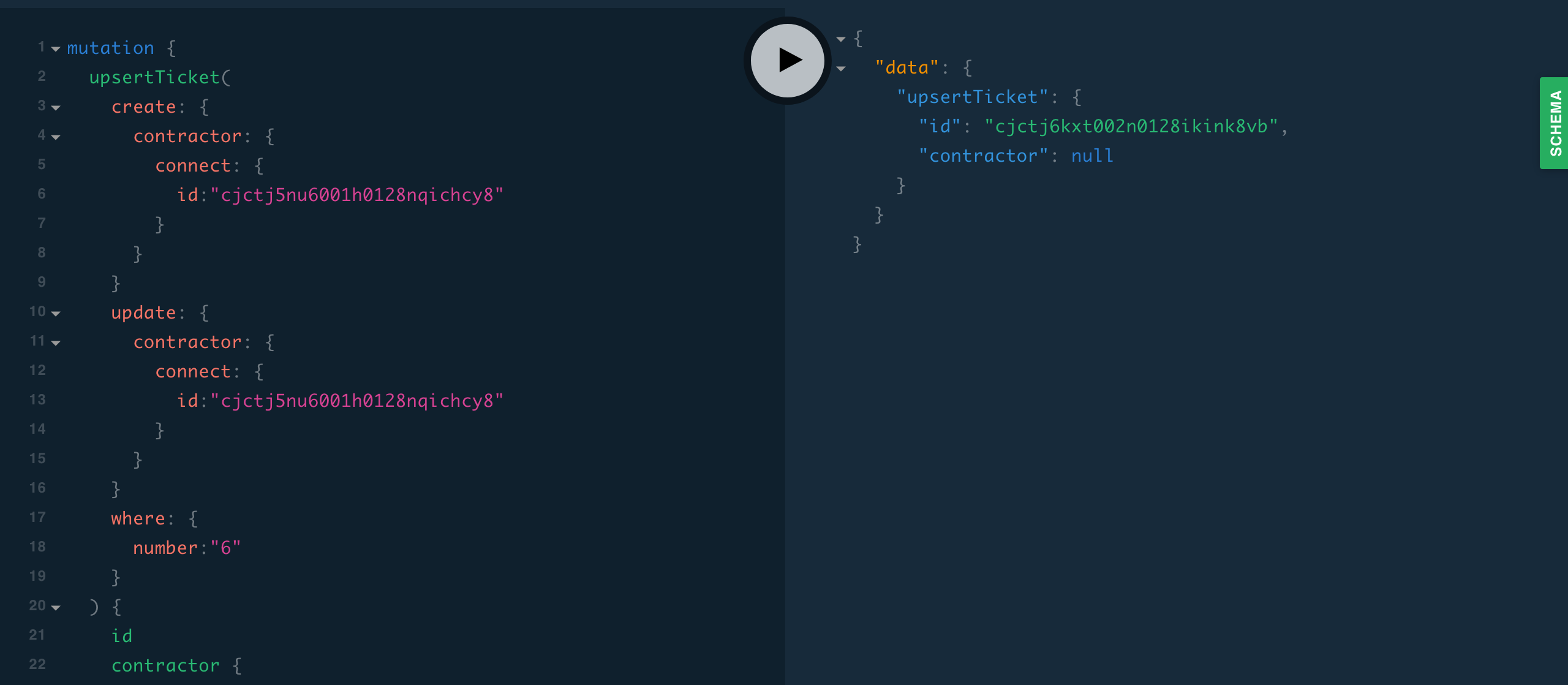Click the contractor id string on line 13
This screenshot has height=685, width=1568.
tap(356, 401)
